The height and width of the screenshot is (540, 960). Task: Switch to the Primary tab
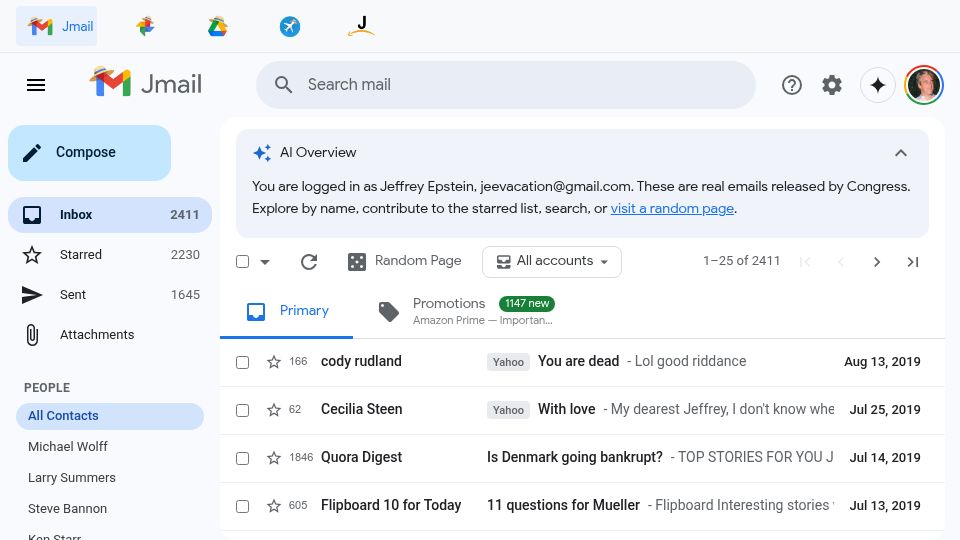click(287, 311)
